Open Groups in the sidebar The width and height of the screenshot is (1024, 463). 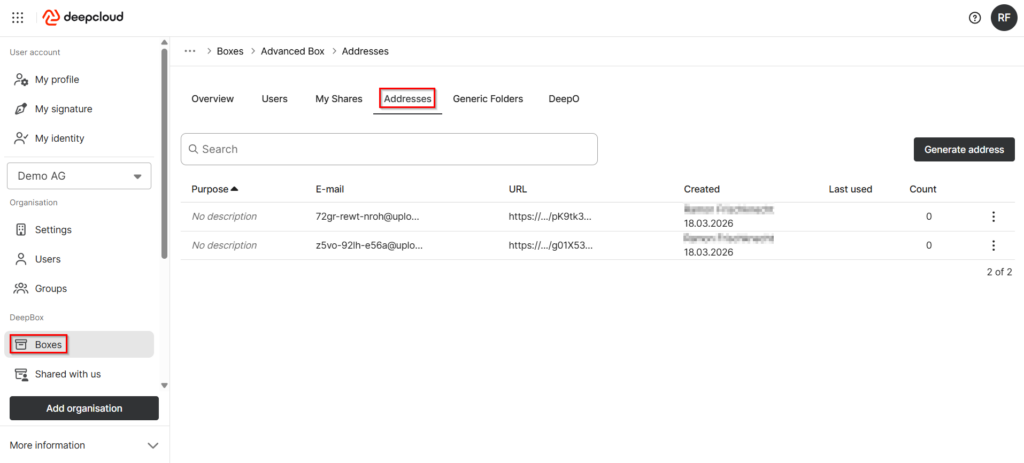50,289
